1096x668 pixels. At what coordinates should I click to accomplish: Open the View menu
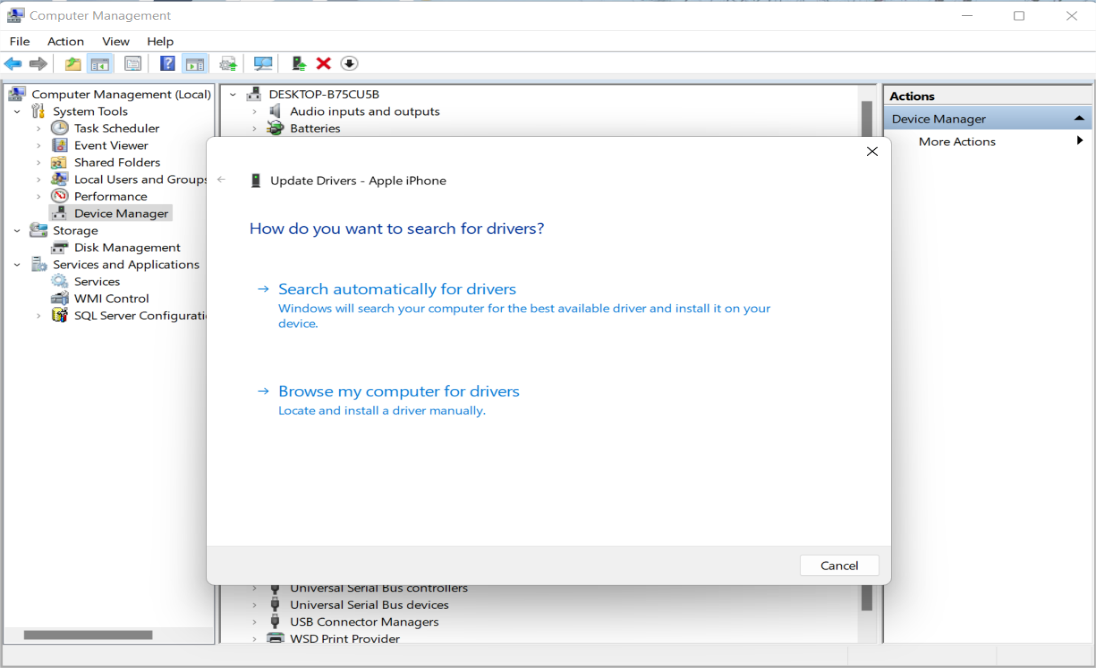click(116, 41)
